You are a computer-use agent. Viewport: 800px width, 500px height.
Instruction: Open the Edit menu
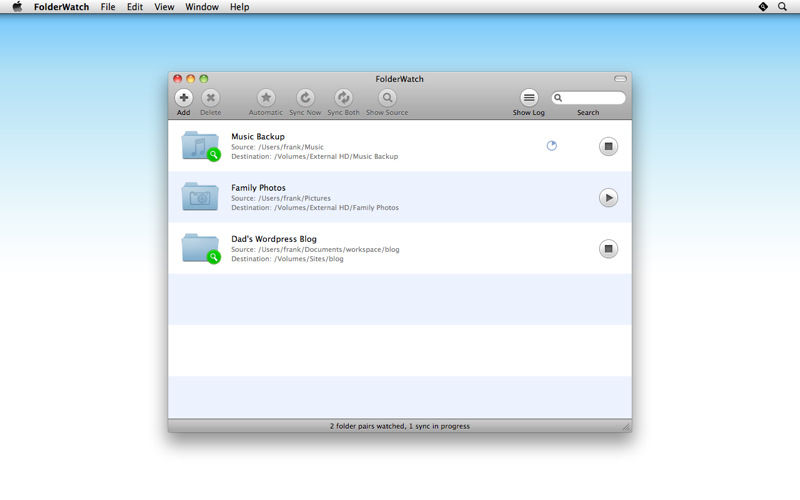coord(135,7)
